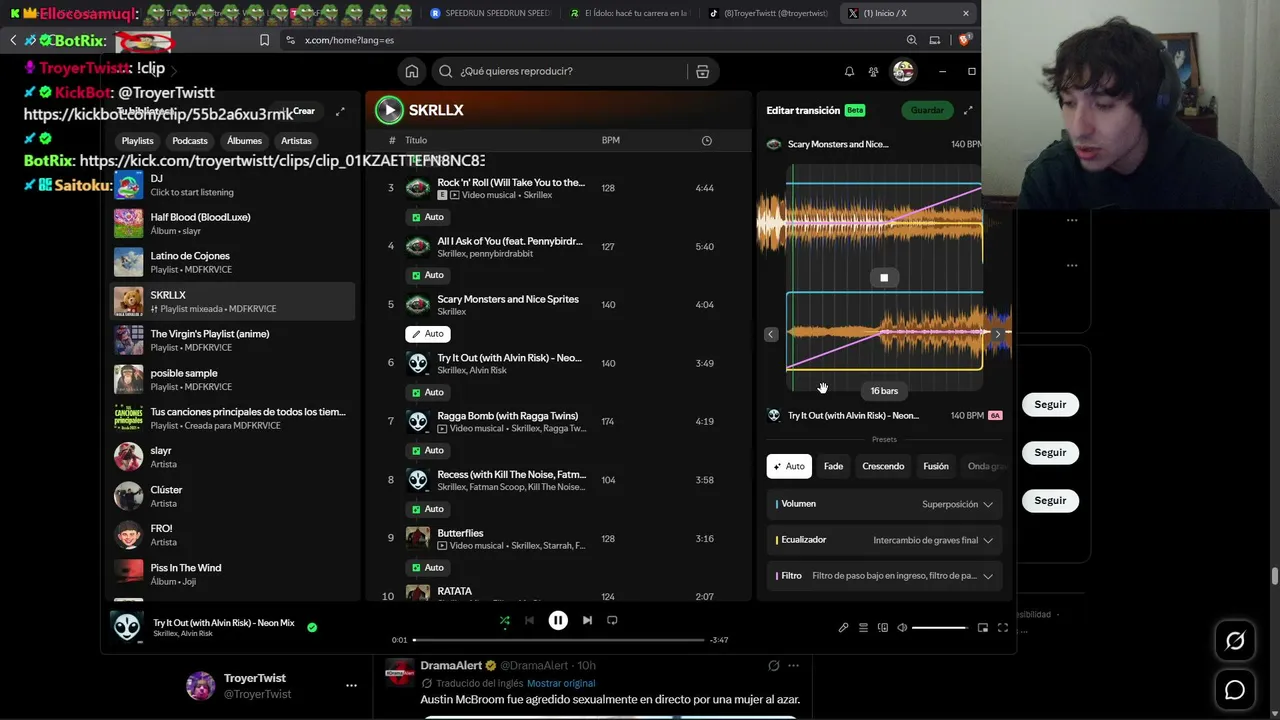1280x720 pixels.
Task: Toggle the Auto transition under the Try It Out track row
Action: click(428, 392)
